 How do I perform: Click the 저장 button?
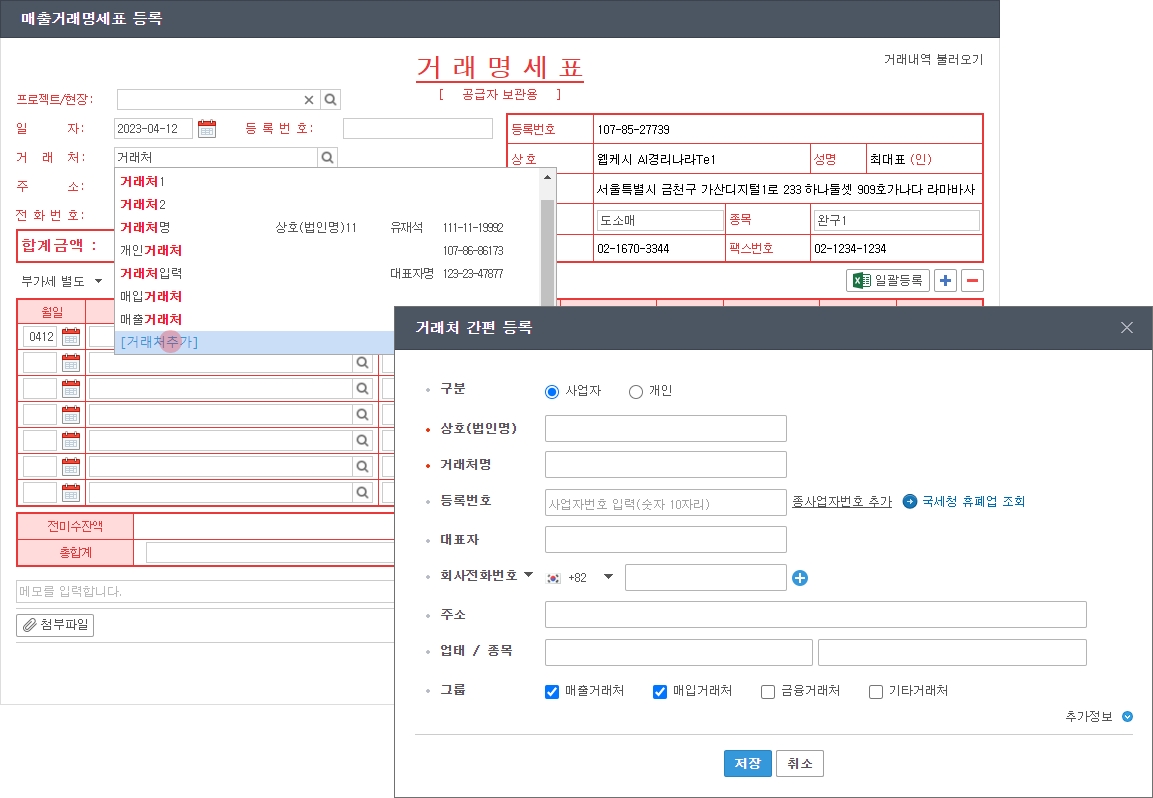tap(747, 764)
